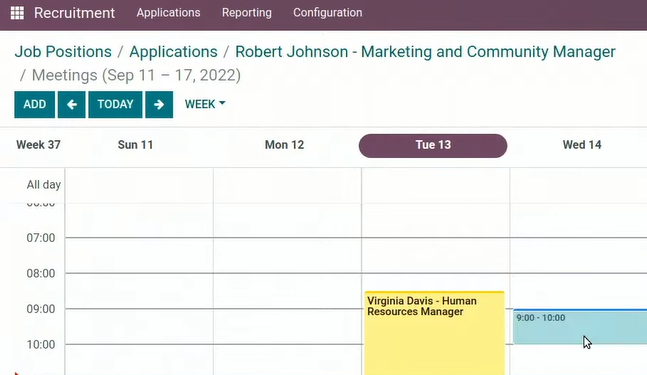647x375 pixels.
Task: Select the Wed 14 day header
Action: click(582, 145)
